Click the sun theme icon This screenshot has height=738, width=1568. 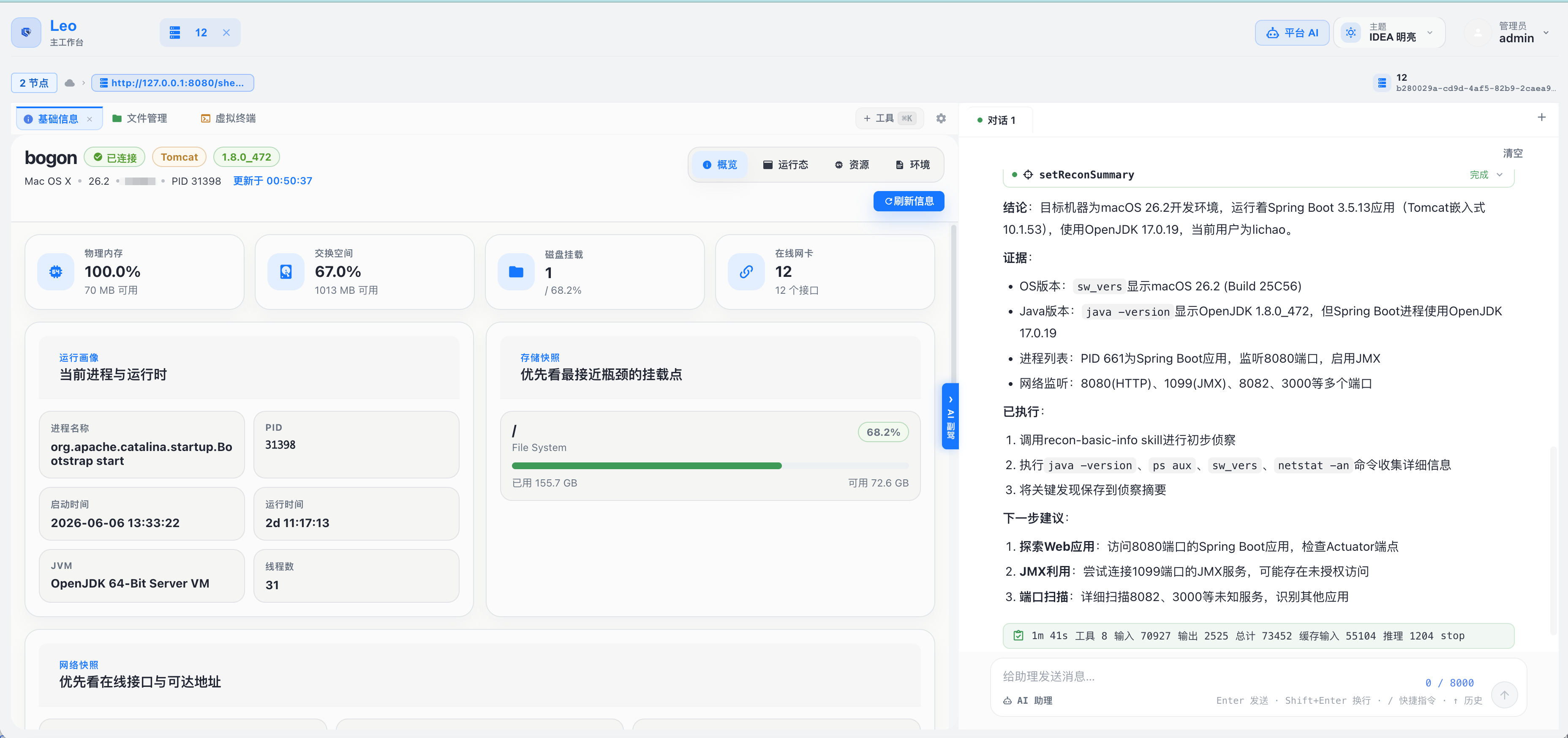[1351, 32]
